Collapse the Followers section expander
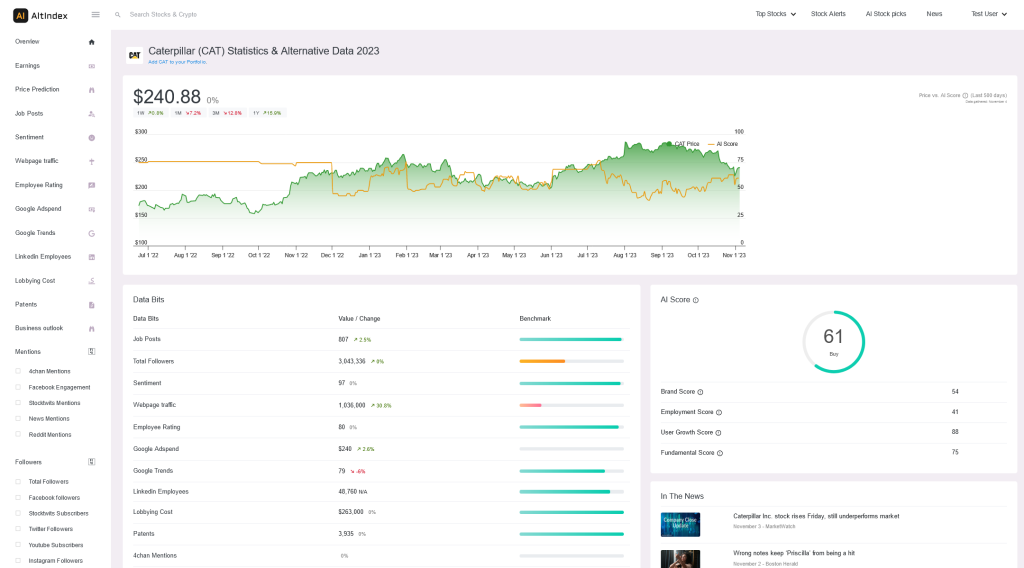This screenshot has height=568, width=1024. coord(91,462)
